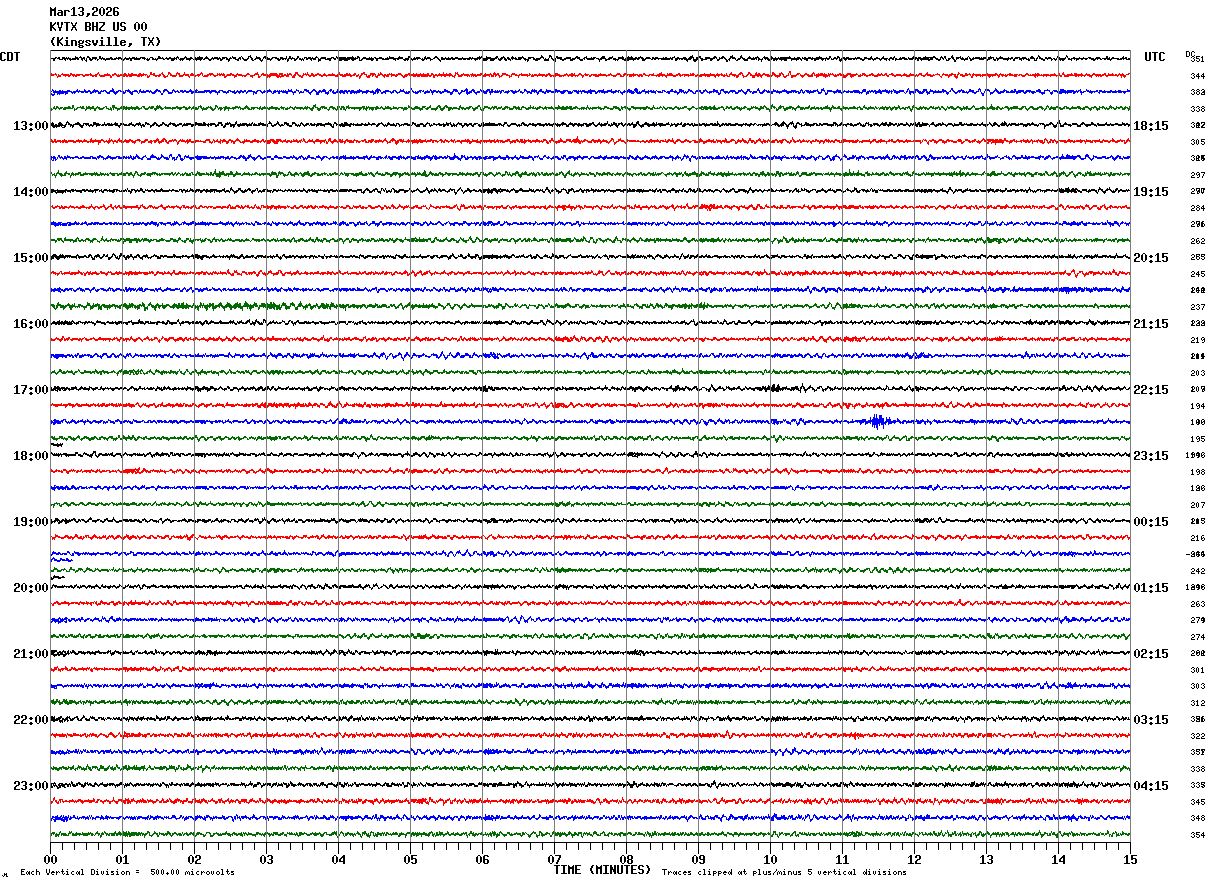Click the vertical division microvolts scale note

(x=127, y=873)
